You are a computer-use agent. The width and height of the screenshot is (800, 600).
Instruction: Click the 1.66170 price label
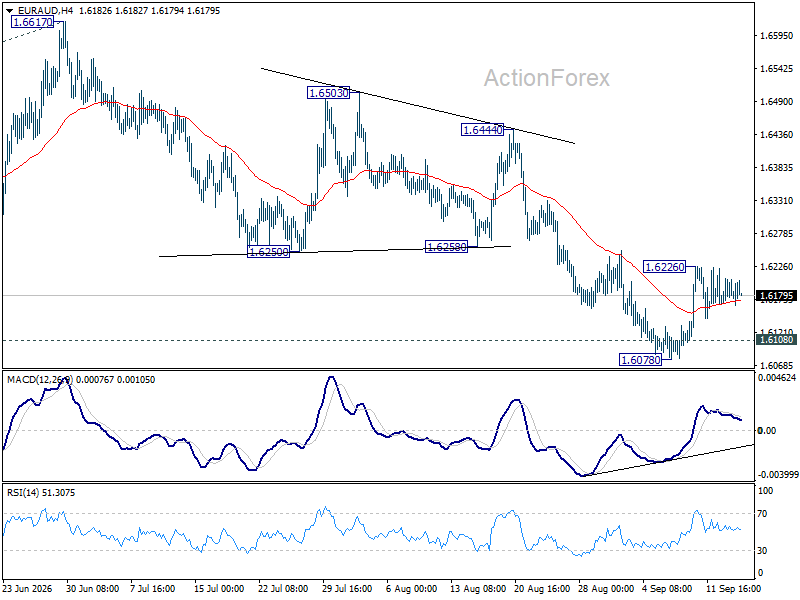pos(32,22)
